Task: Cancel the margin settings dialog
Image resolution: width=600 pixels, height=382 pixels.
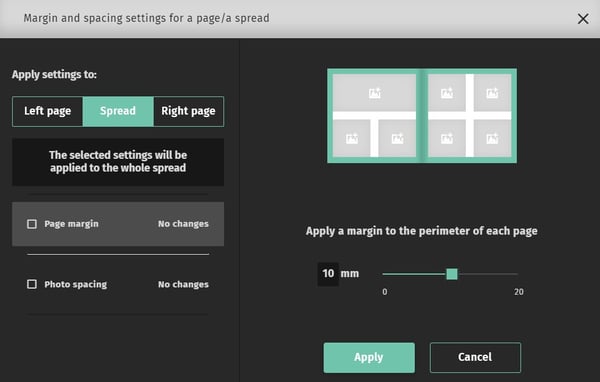Action: point(475,358)
